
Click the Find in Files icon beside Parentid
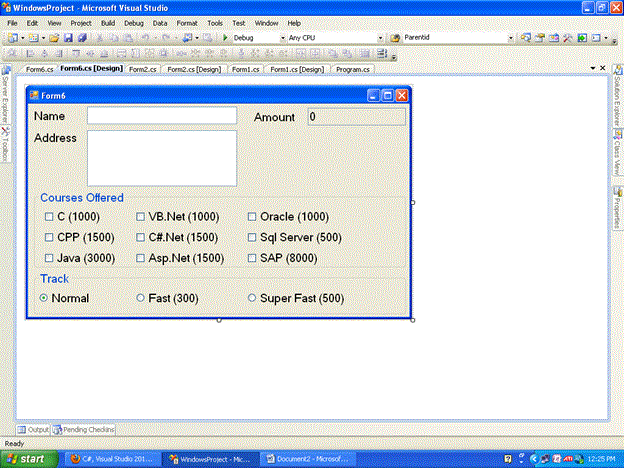click(395, 38)
